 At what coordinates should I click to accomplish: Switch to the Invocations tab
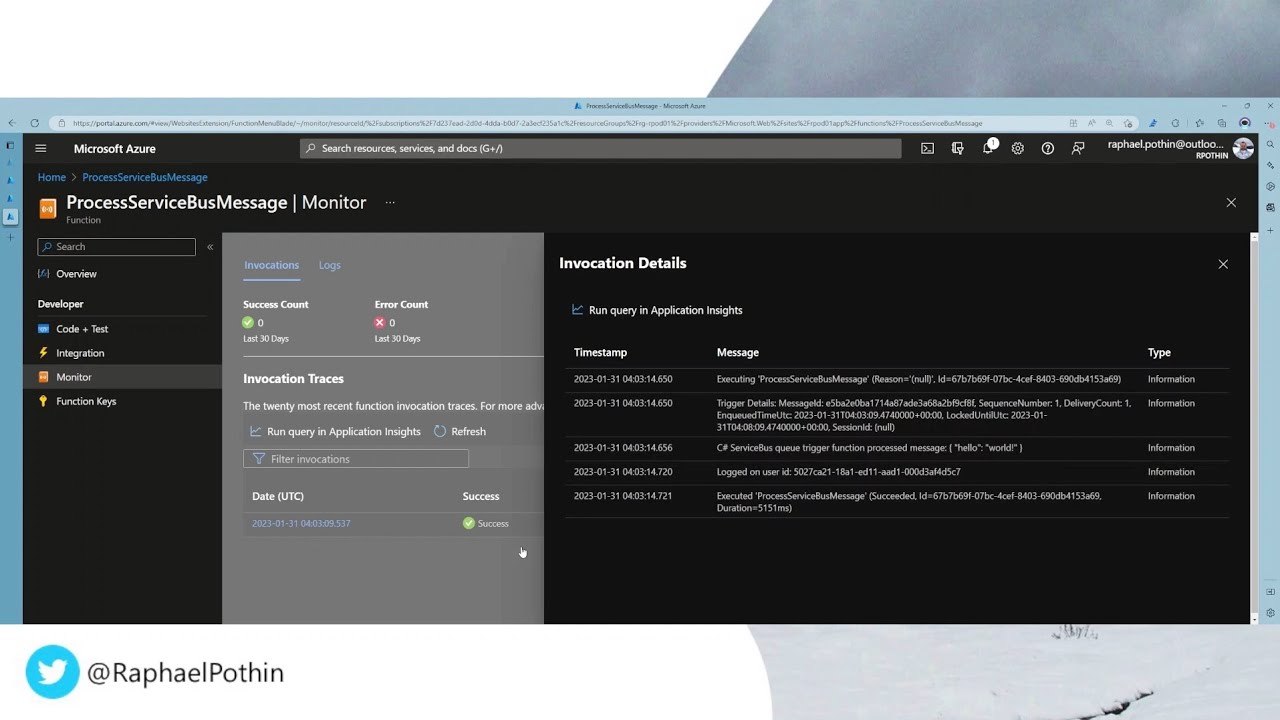click(271, 265)
